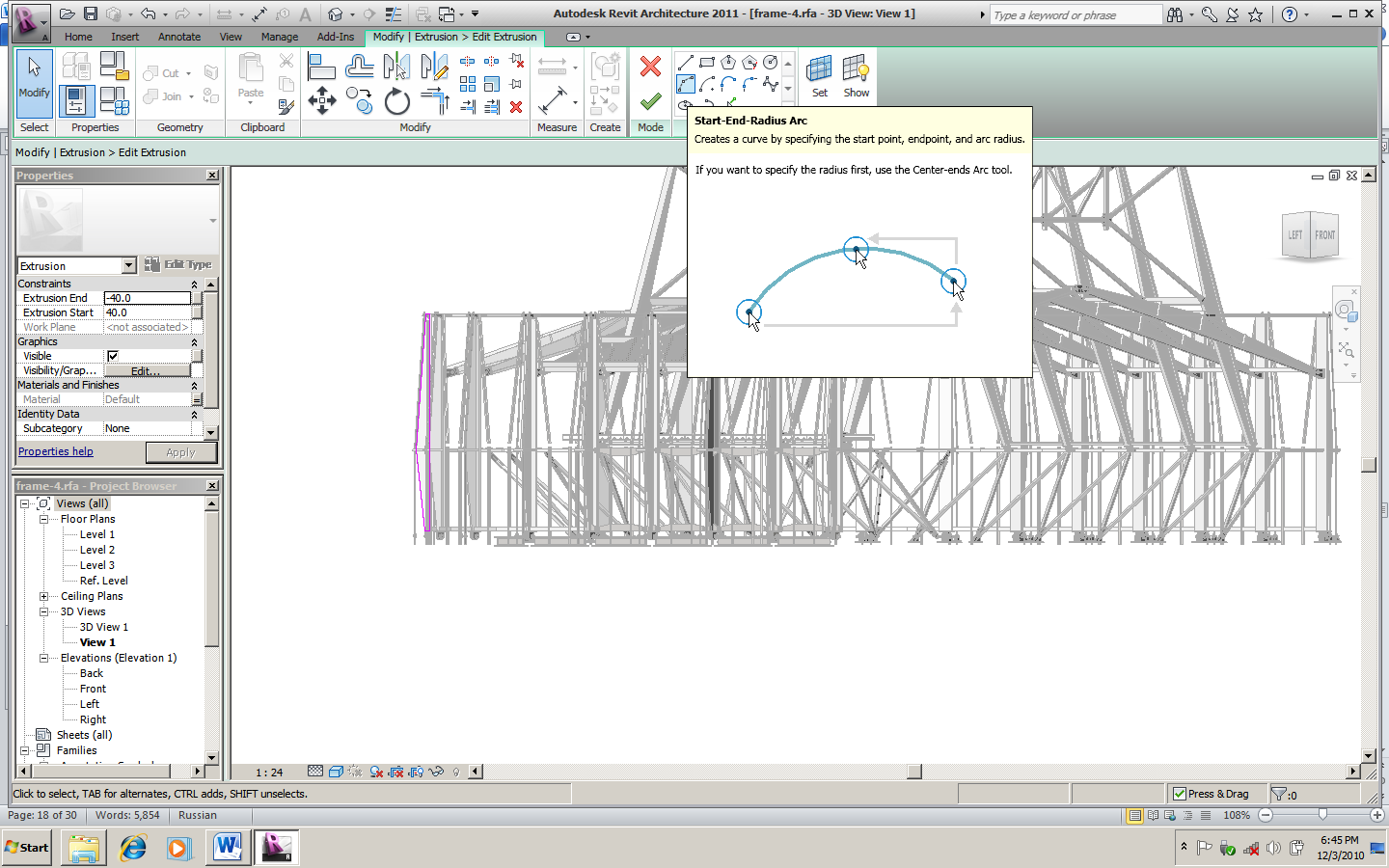Click the Aligned Dimension measure icon
Screen dimensions: 1389x868
[x=552, y=100]
